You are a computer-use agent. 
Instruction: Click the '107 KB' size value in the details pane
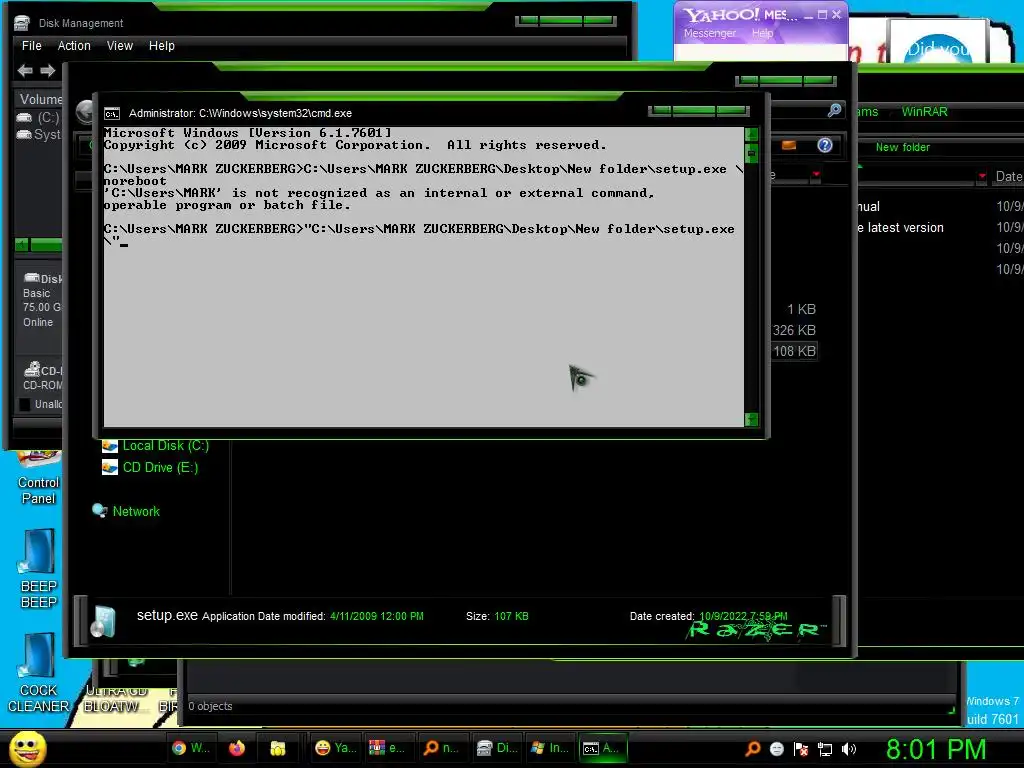pyautogui.click(x=511, y=616)
